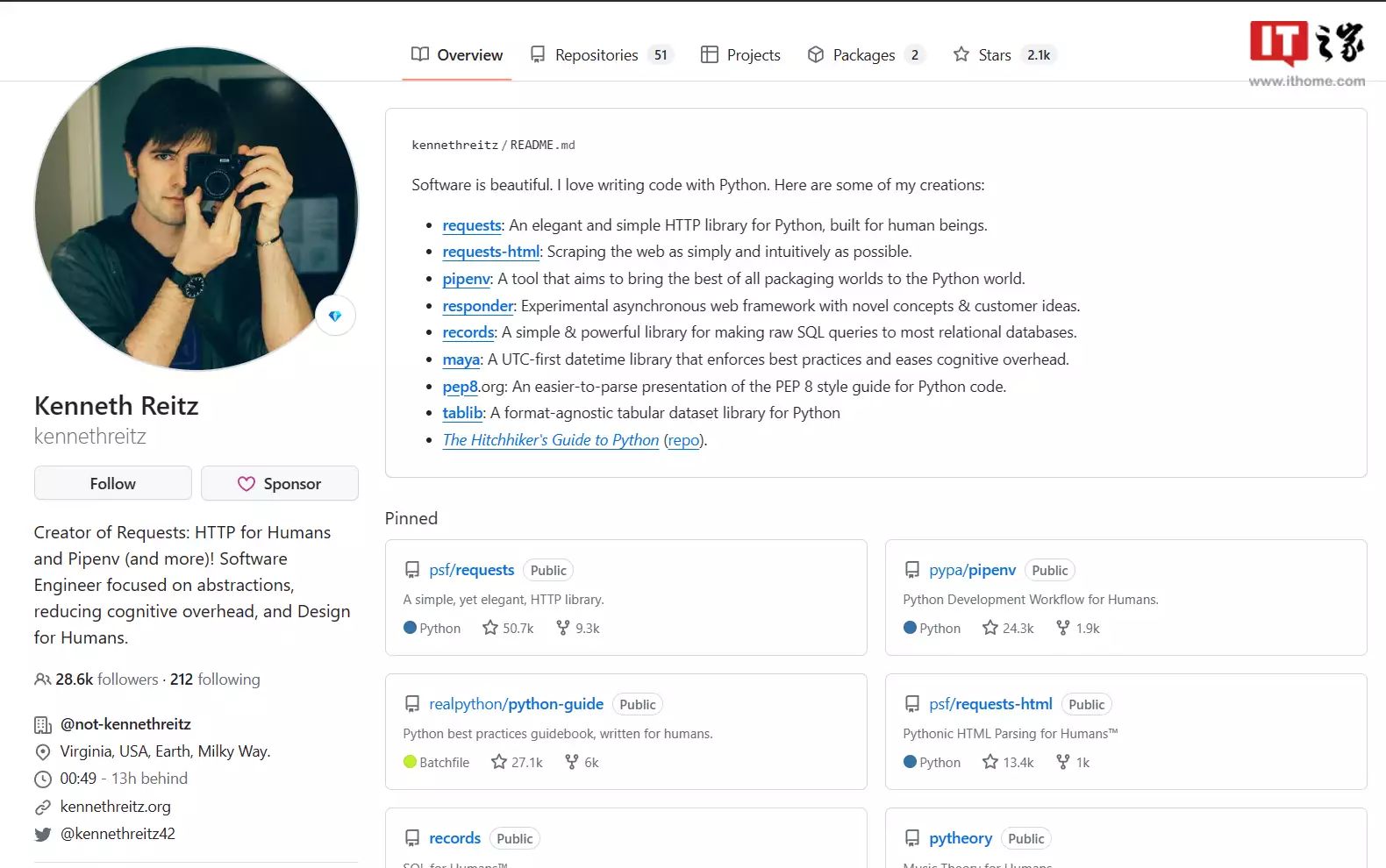Click repo icon beside psf/requests
The height and width of the screenshot is (868, 1386).
coord(412,570)
